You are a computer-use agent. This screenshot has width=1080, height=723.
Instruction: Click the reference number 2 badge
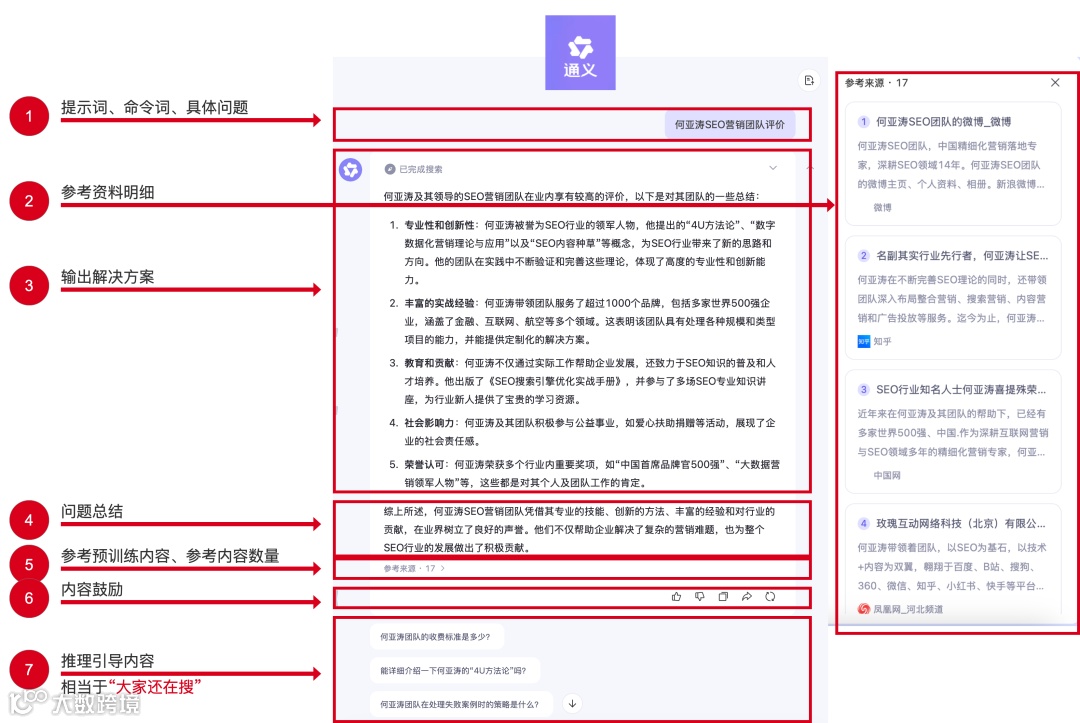point(864,255)
